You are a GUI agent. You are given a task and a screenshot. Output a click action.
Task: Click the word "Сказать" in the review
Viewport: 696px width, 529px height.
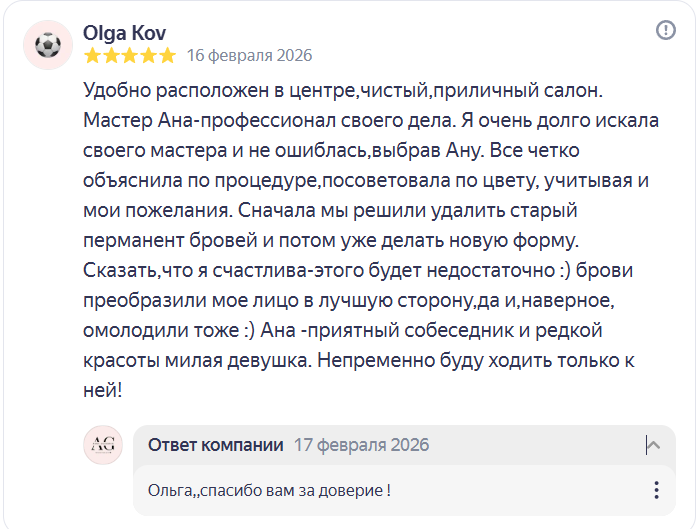pyautogui.click(x=119, y=270)
